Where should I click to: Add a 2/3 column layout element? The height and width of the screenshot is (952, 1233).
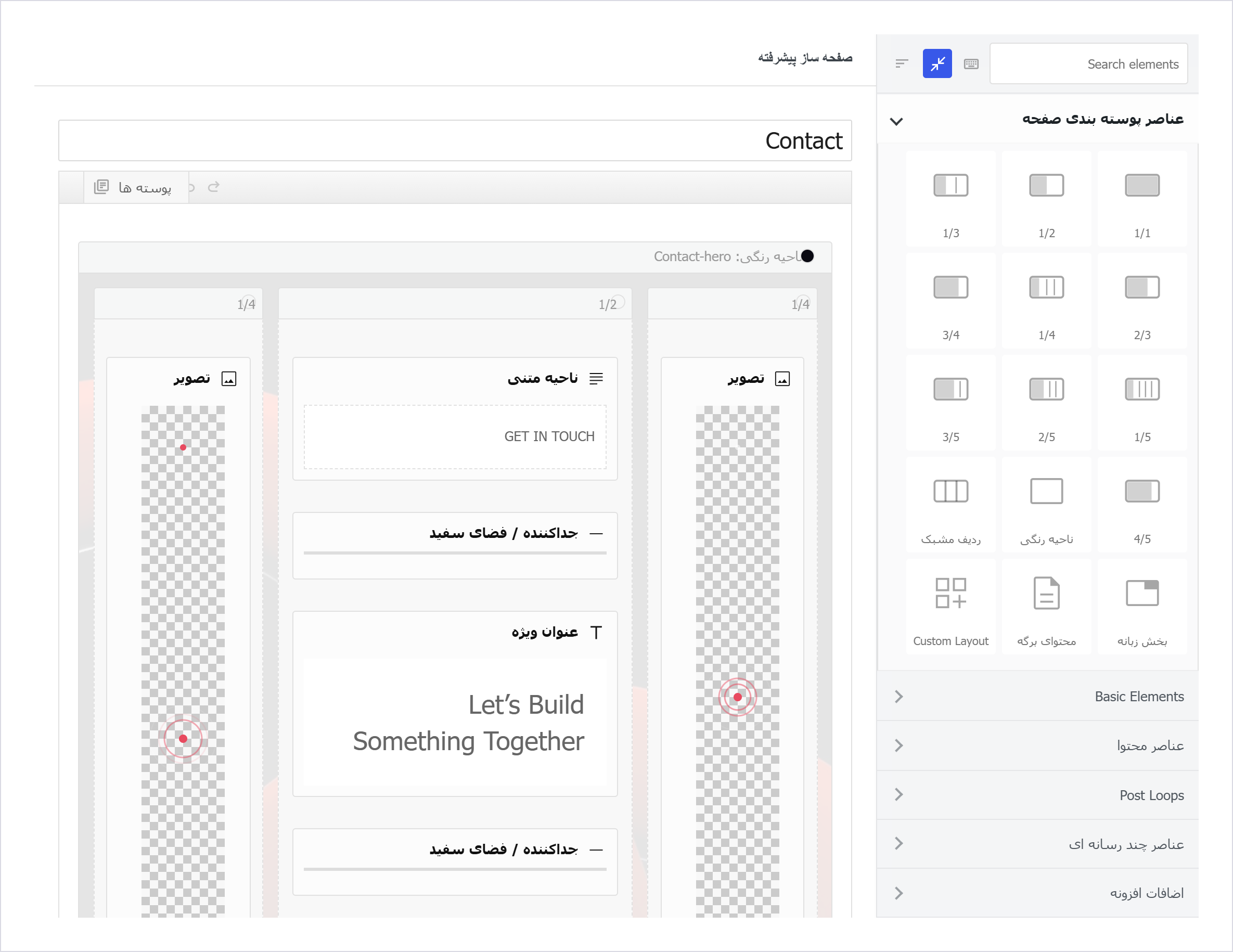1141,300
